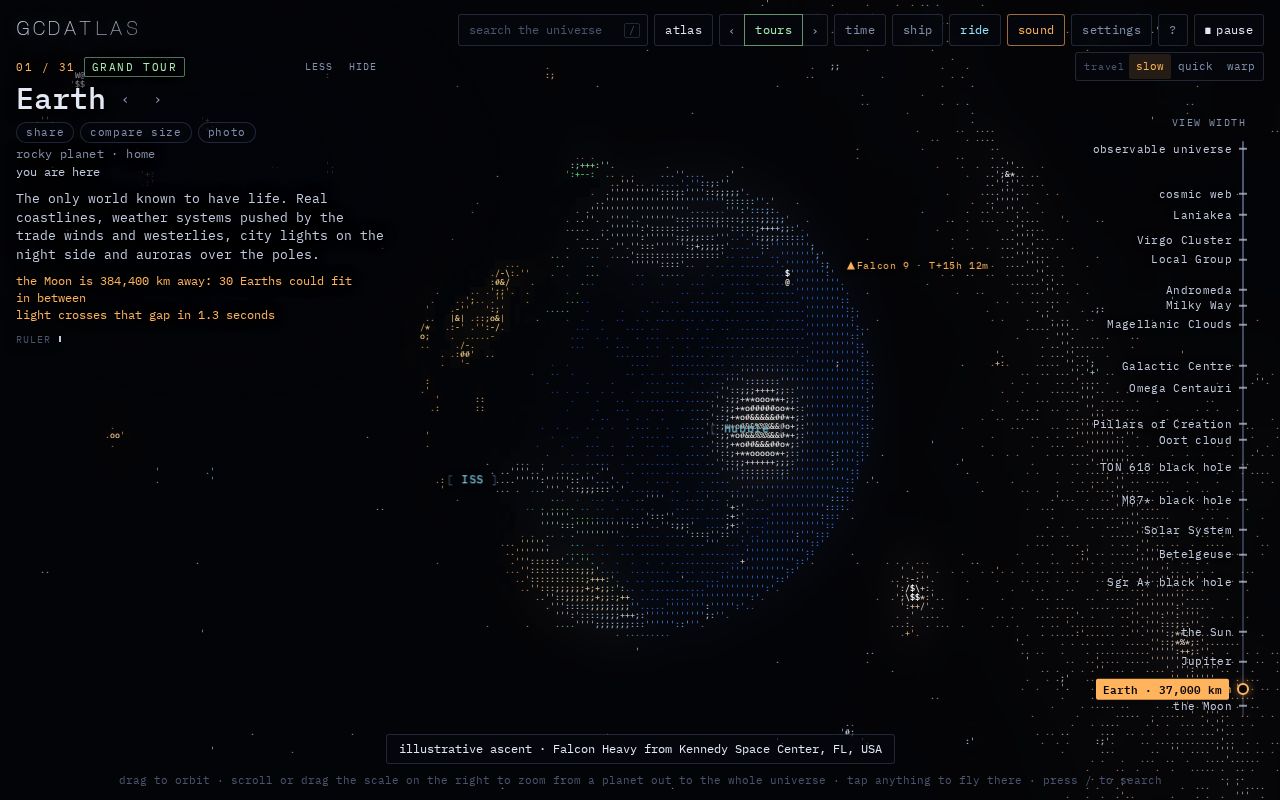Select Laniakea on the scale

coord(1202,215)
